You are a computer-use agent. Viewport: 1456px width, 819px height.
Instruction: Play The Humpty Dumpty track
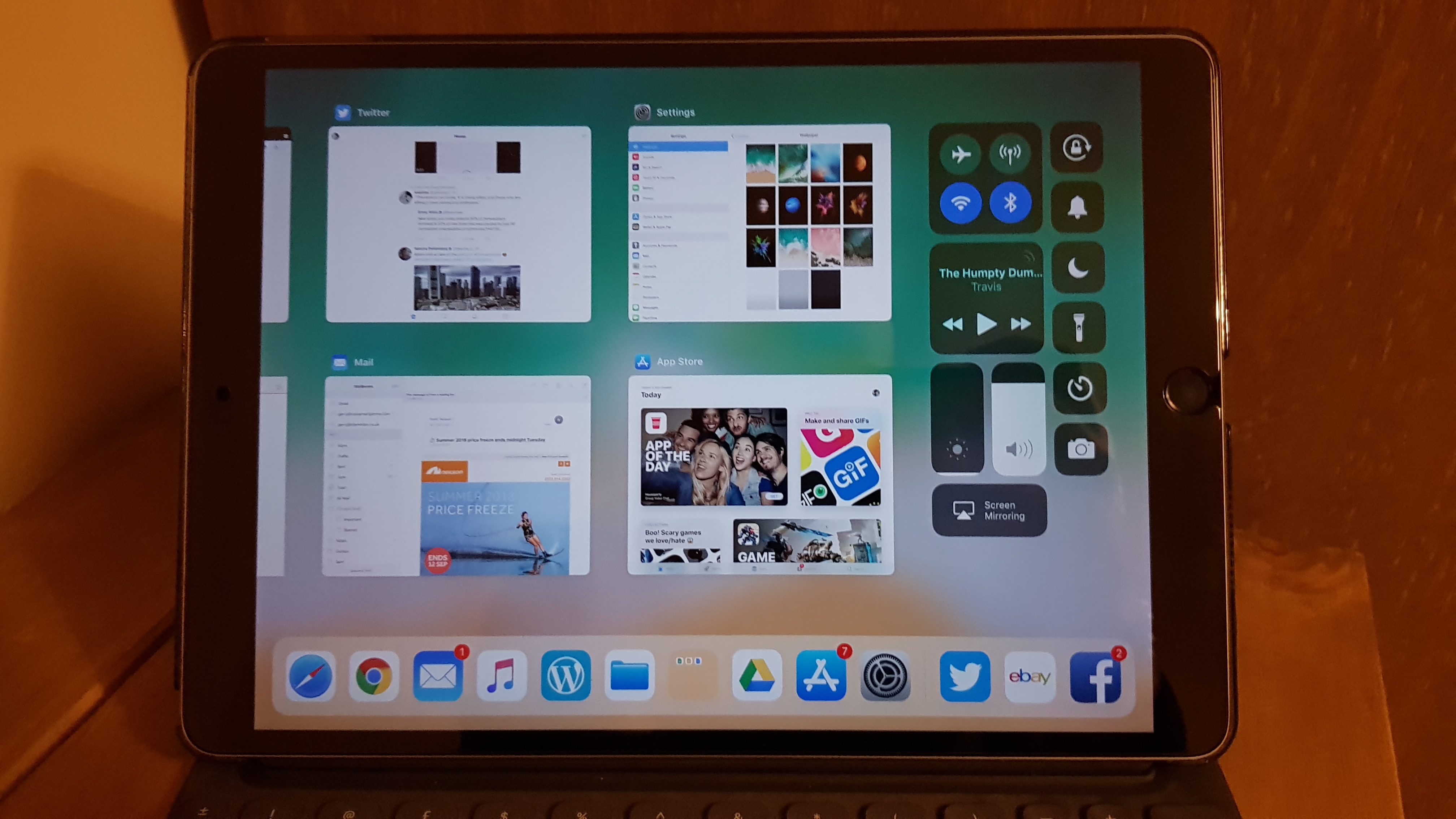986,324
